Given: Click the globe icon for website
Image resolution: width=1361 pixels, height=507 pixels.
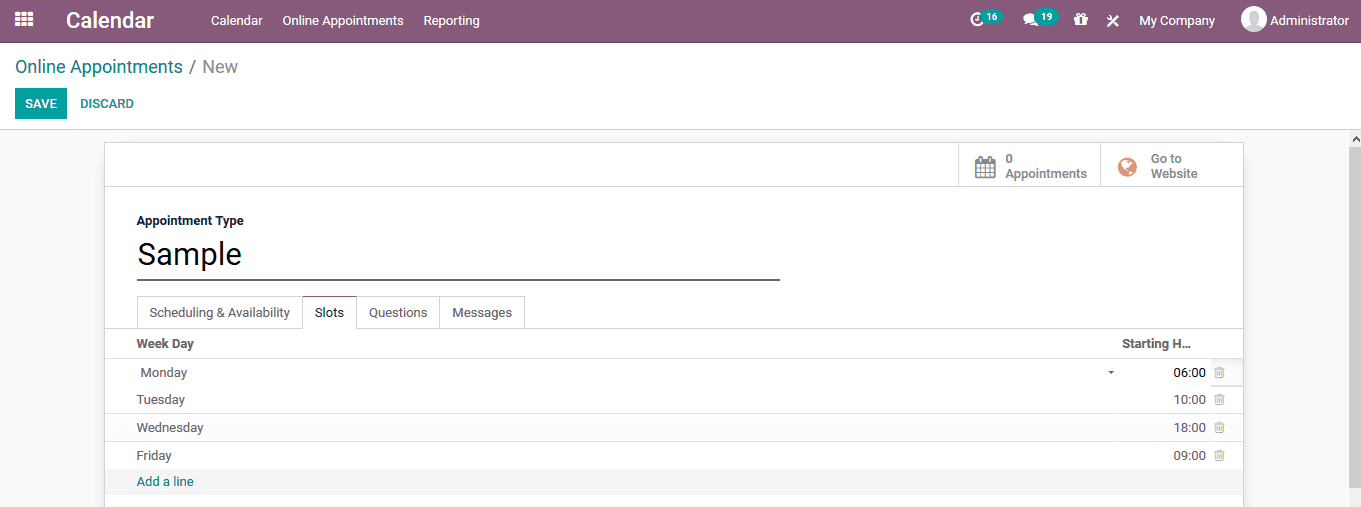Looking at the screenshot, I should [1127, 167].
